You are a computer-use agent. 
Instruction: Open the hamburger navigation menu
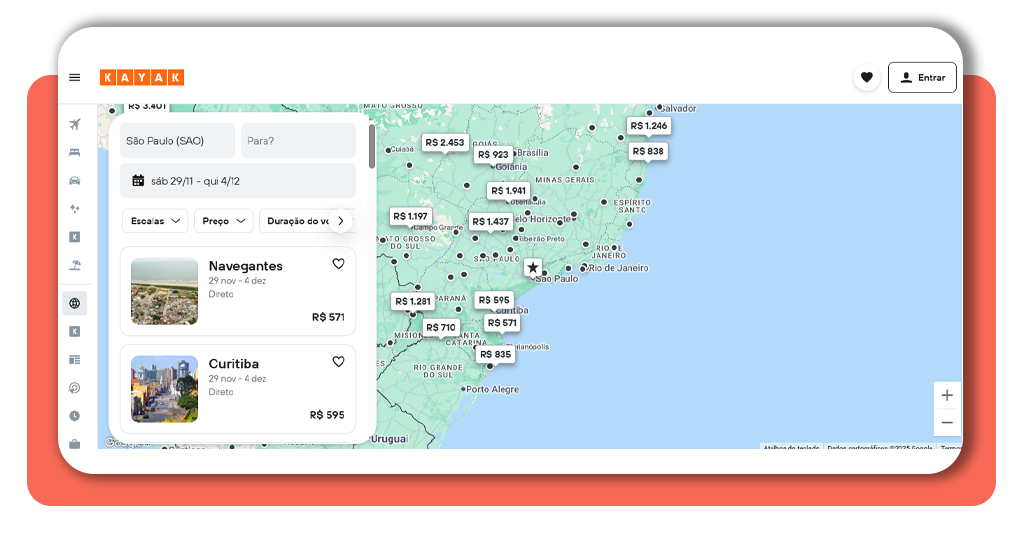[x=74, y=78]
